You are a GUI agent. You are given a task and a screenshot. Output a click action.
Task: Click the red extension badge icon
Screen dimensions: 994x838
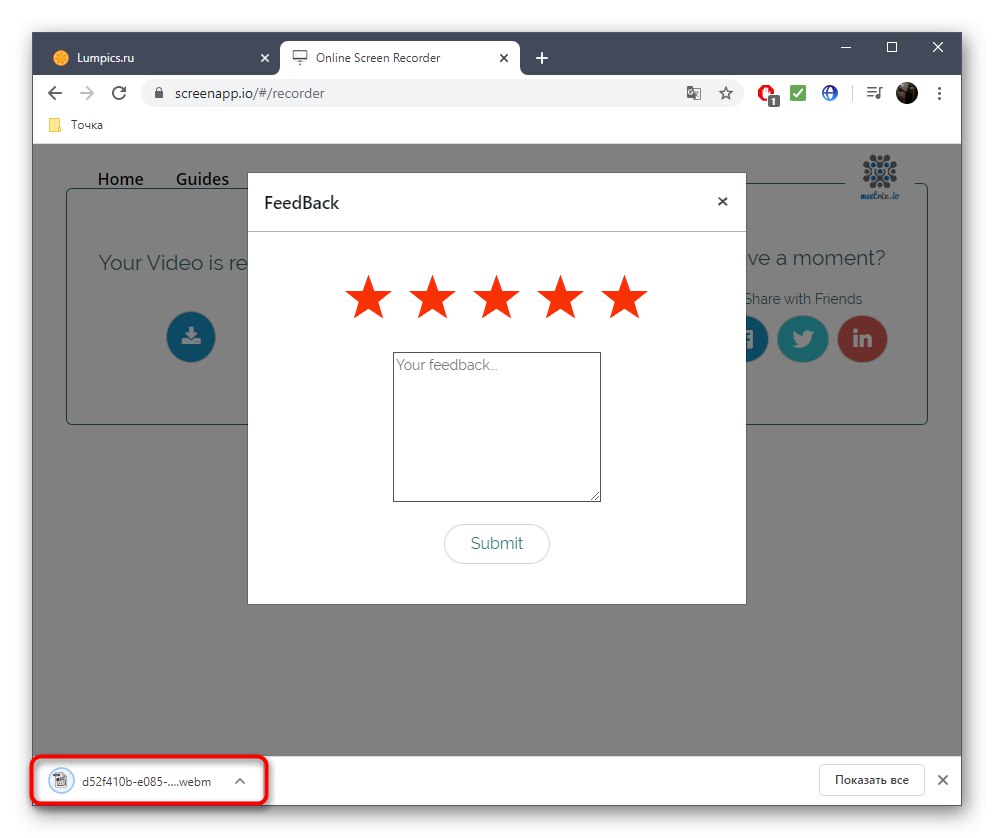pyautogui.click(x=764, y=92)
